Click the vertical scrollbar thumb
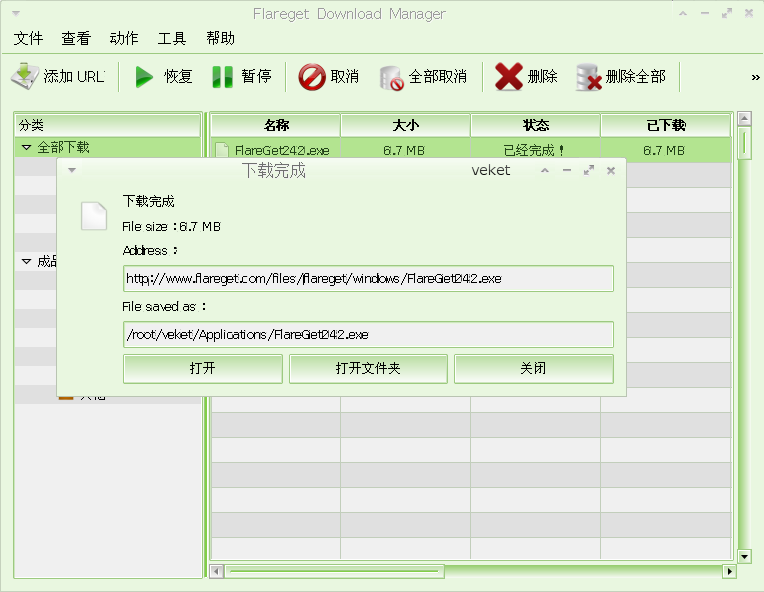Viewport: 764px width, 592px height. coord(744,143)
